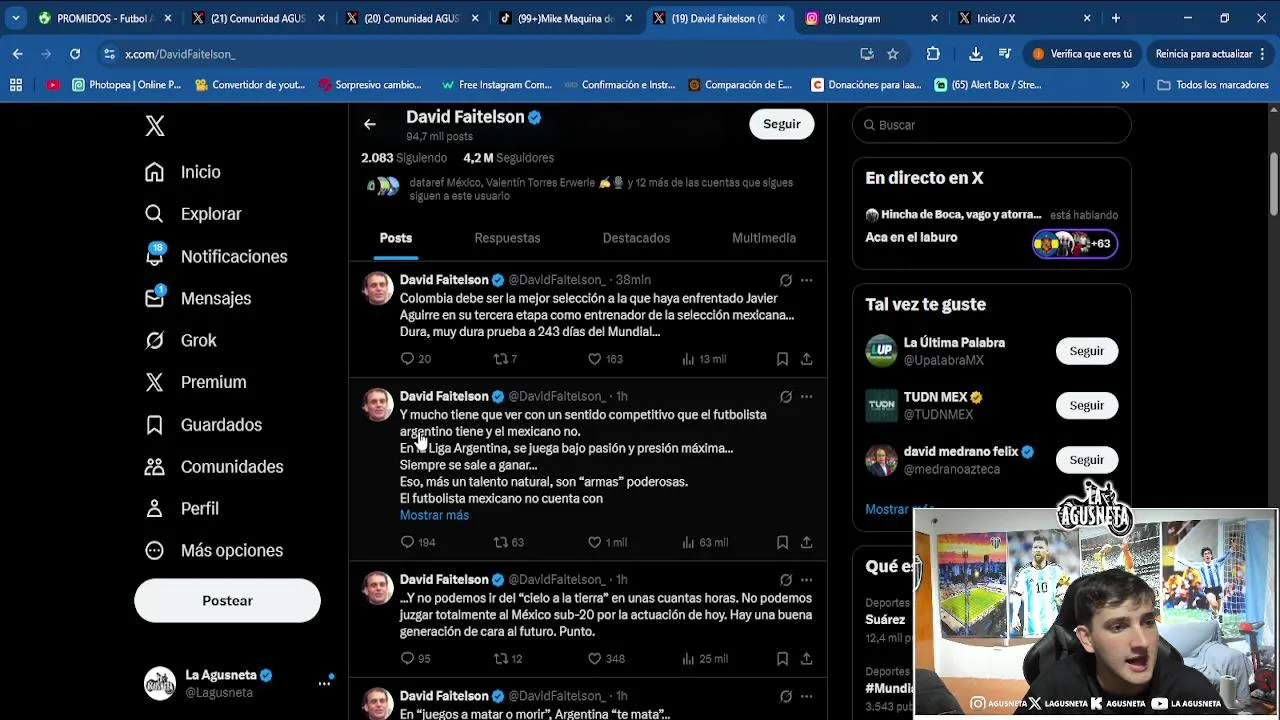Share the México sub-20 post
The height and width of the screenshot is (720, 1280).
(x=806, y=659)
